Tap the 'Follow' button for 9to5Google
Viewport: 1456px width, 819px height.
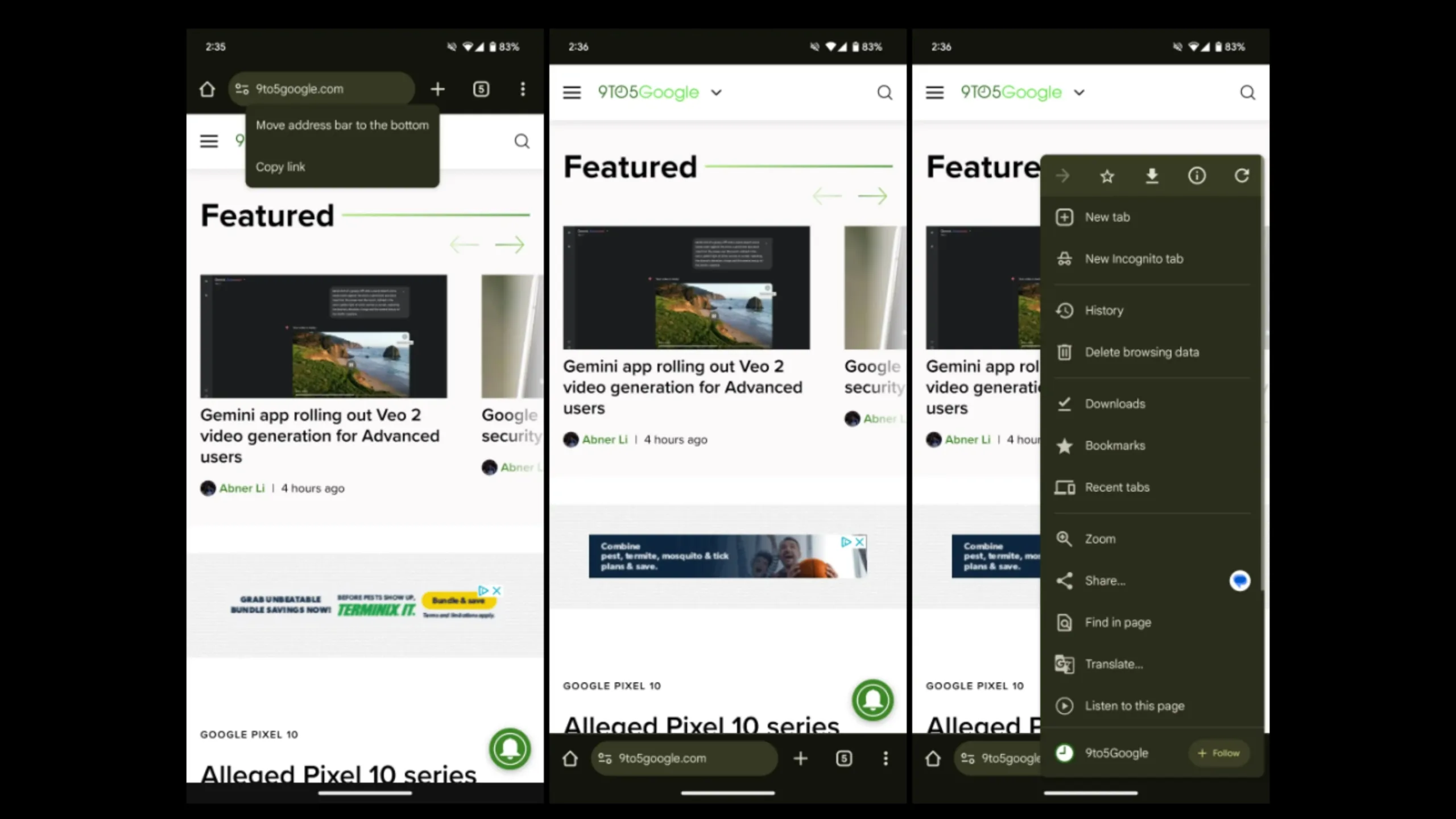1218,753
